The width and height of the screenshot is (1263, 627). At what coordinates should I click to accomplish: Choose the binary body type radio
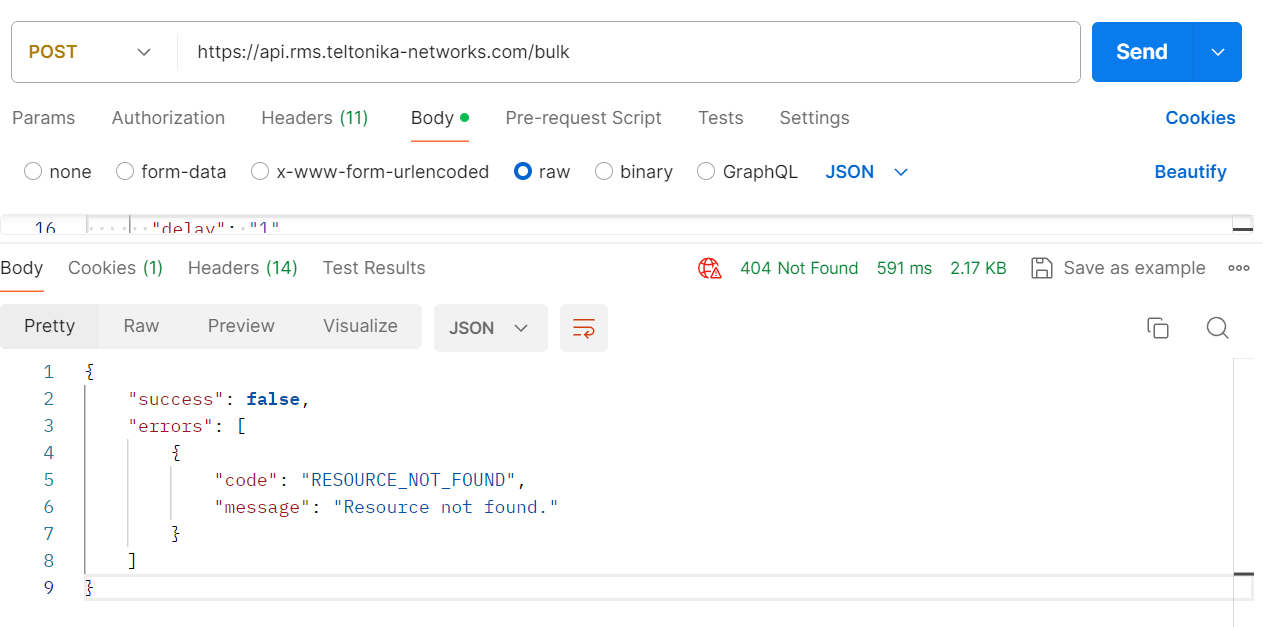point(604,172)
